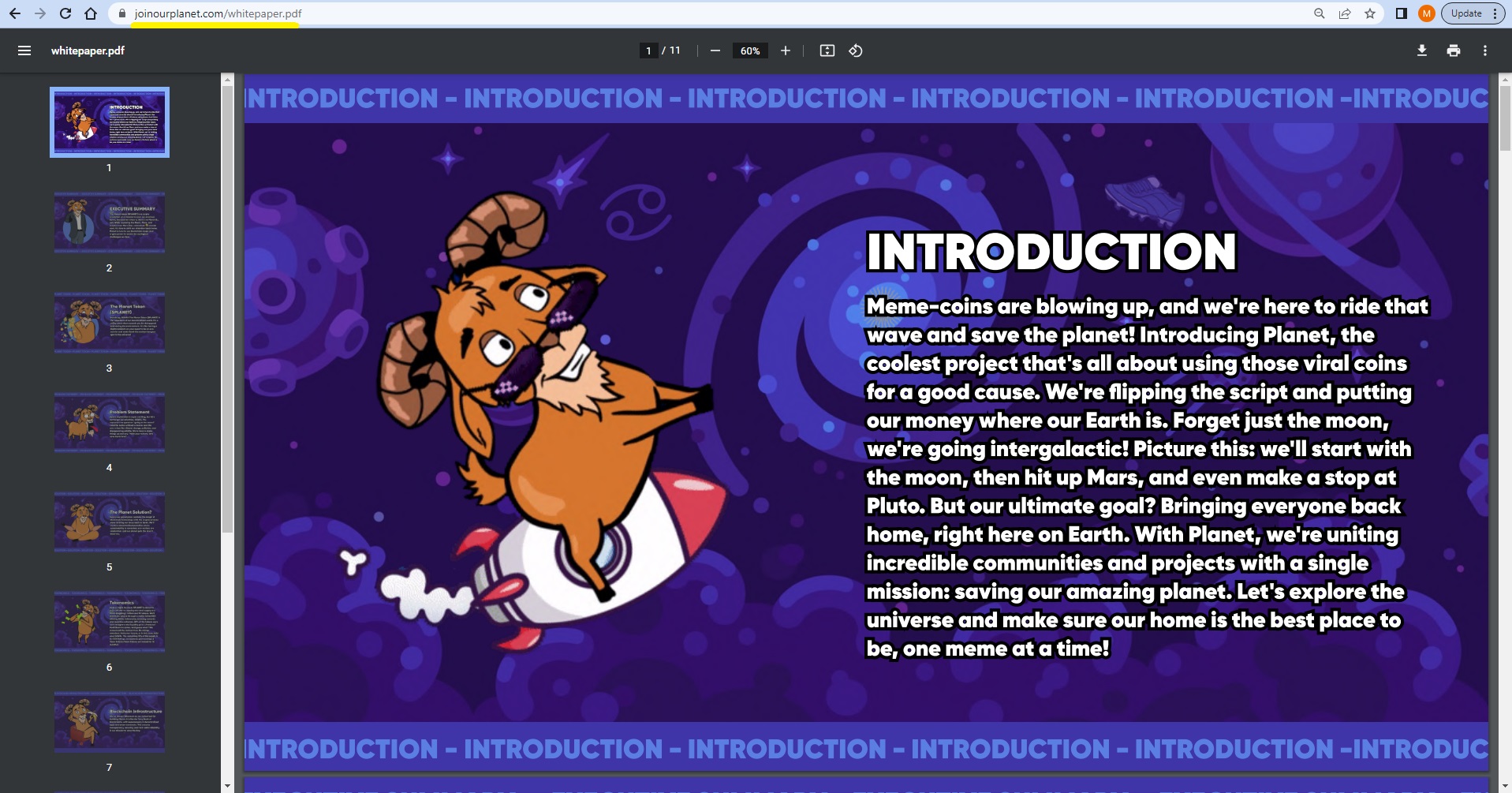The image size is (1512, 793).
Task: Bookmark this page with the star icon
Action: [x=1370, y=13]
